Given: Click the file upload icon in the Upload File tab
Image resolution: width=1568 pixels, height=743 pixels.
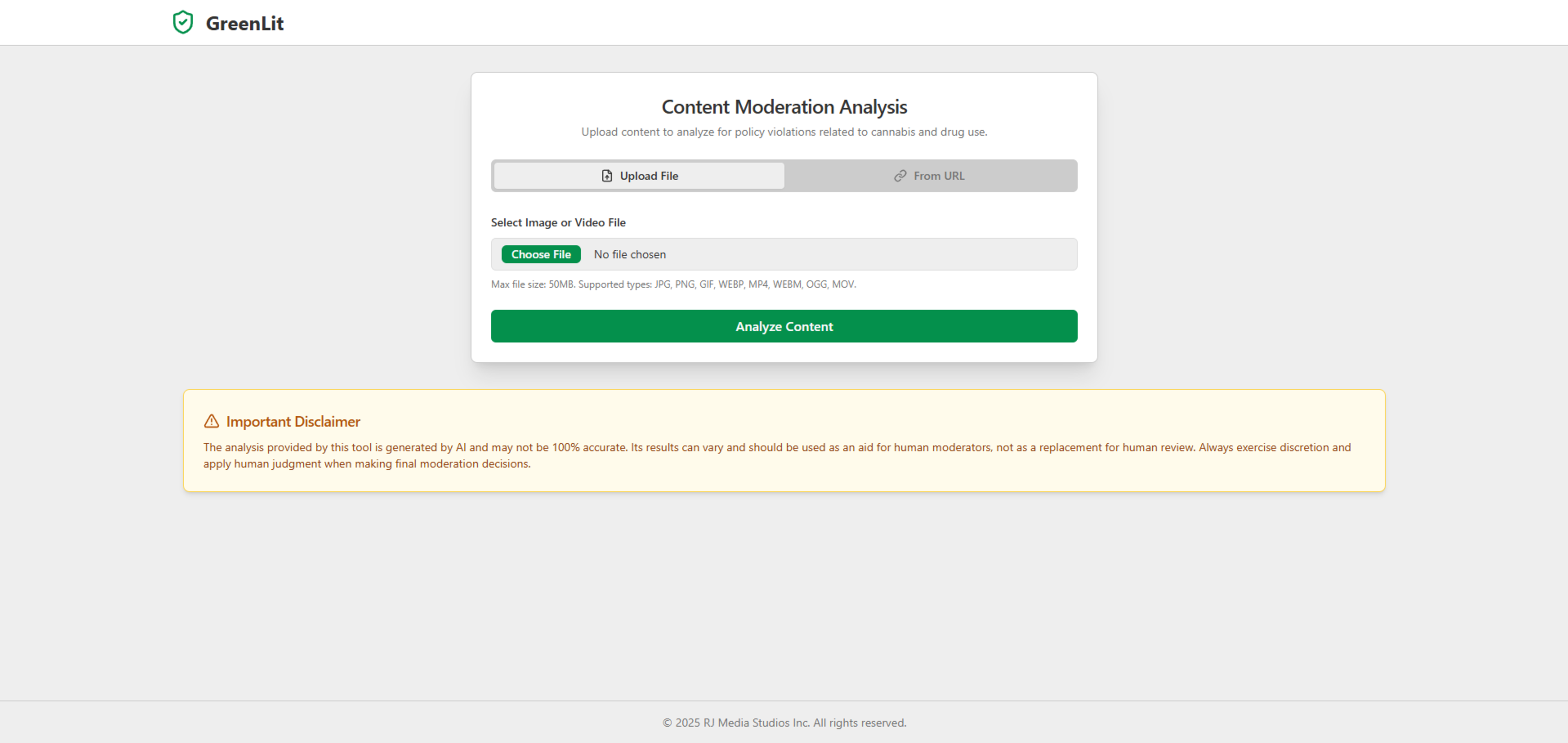Looking at the screenshot, I should [x=606, y=176].
